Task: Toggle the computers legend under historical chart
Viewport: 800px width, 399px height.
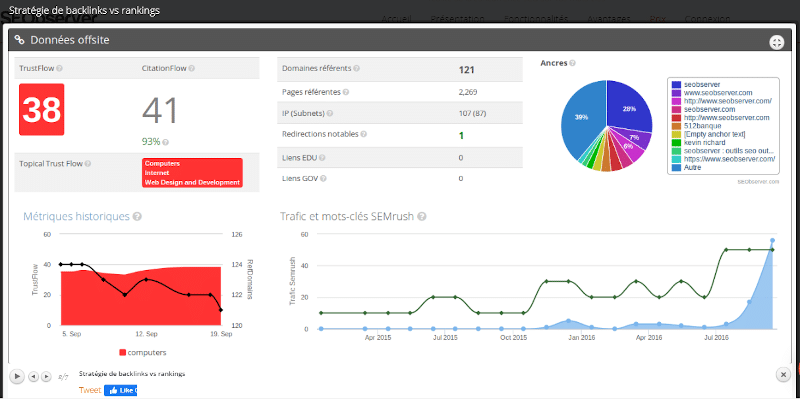Action: click(142, 353)
